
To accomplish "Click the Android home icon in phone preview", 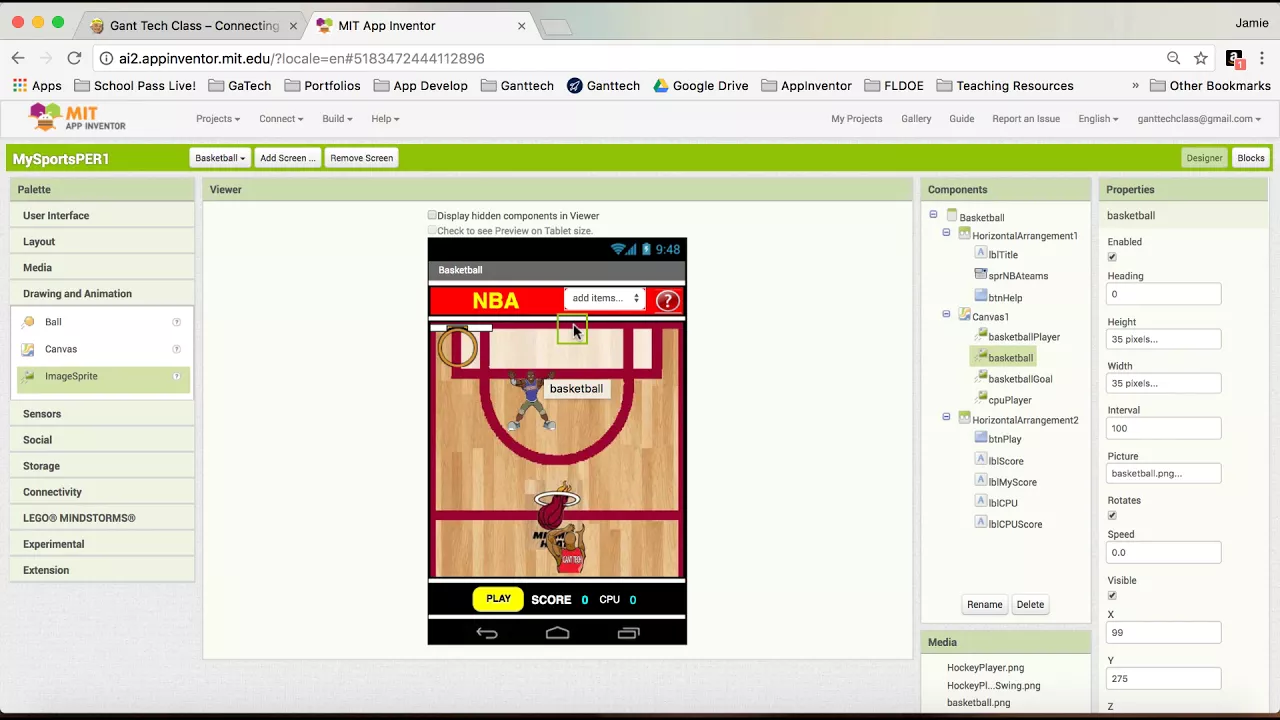I will pos(557,632).
